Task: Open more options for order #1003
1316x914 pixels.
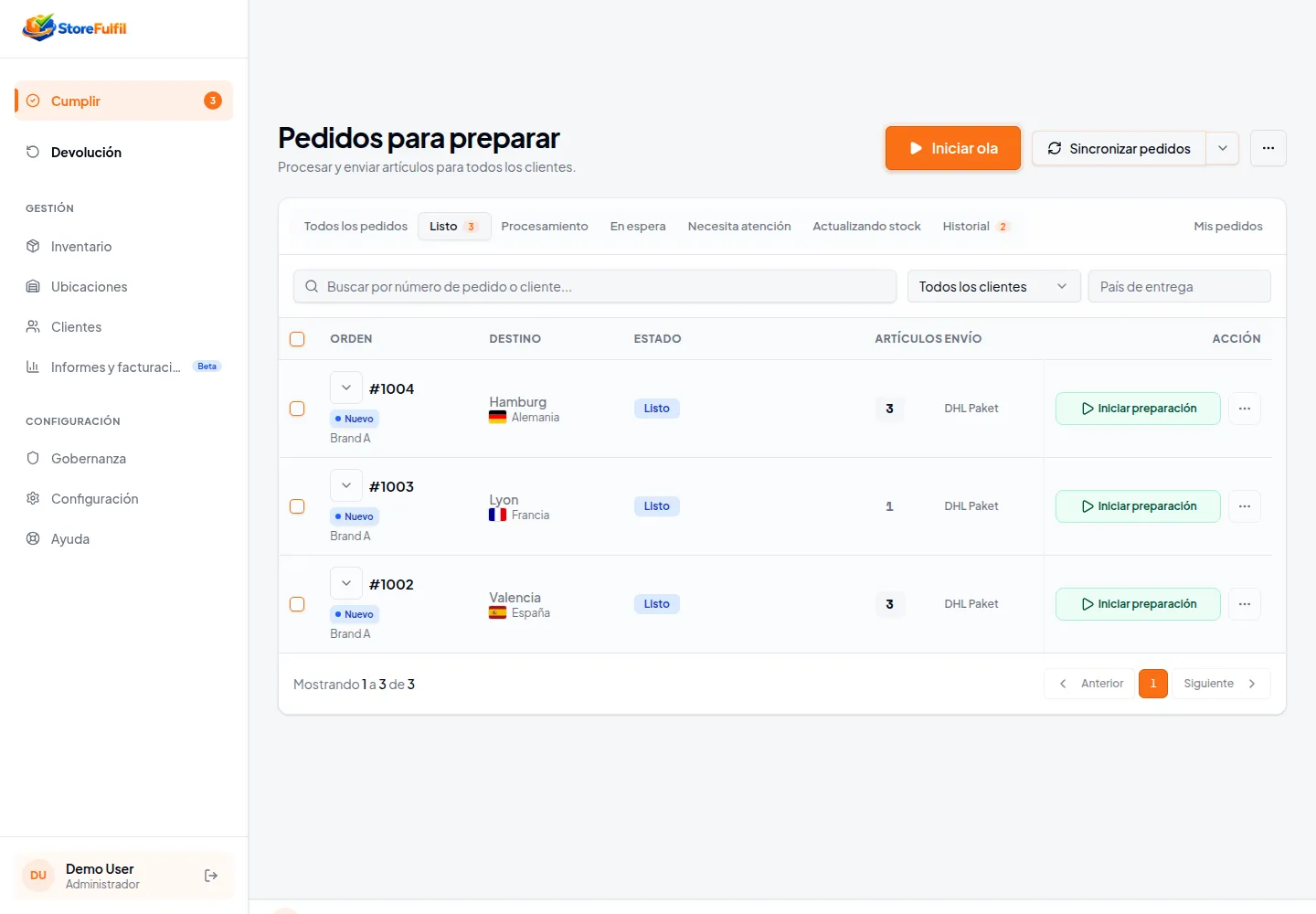Action: tap(1245, 506)
